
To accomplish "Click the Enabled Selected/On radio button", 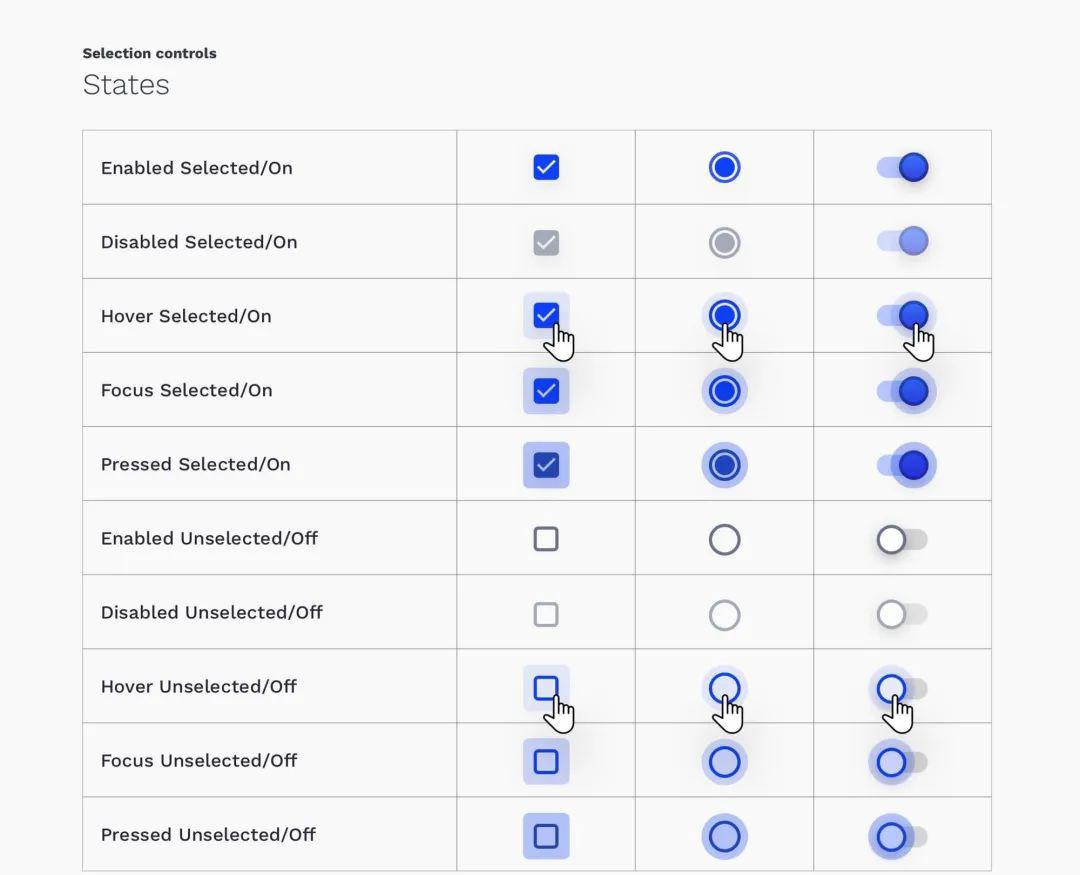I will 724,167.
